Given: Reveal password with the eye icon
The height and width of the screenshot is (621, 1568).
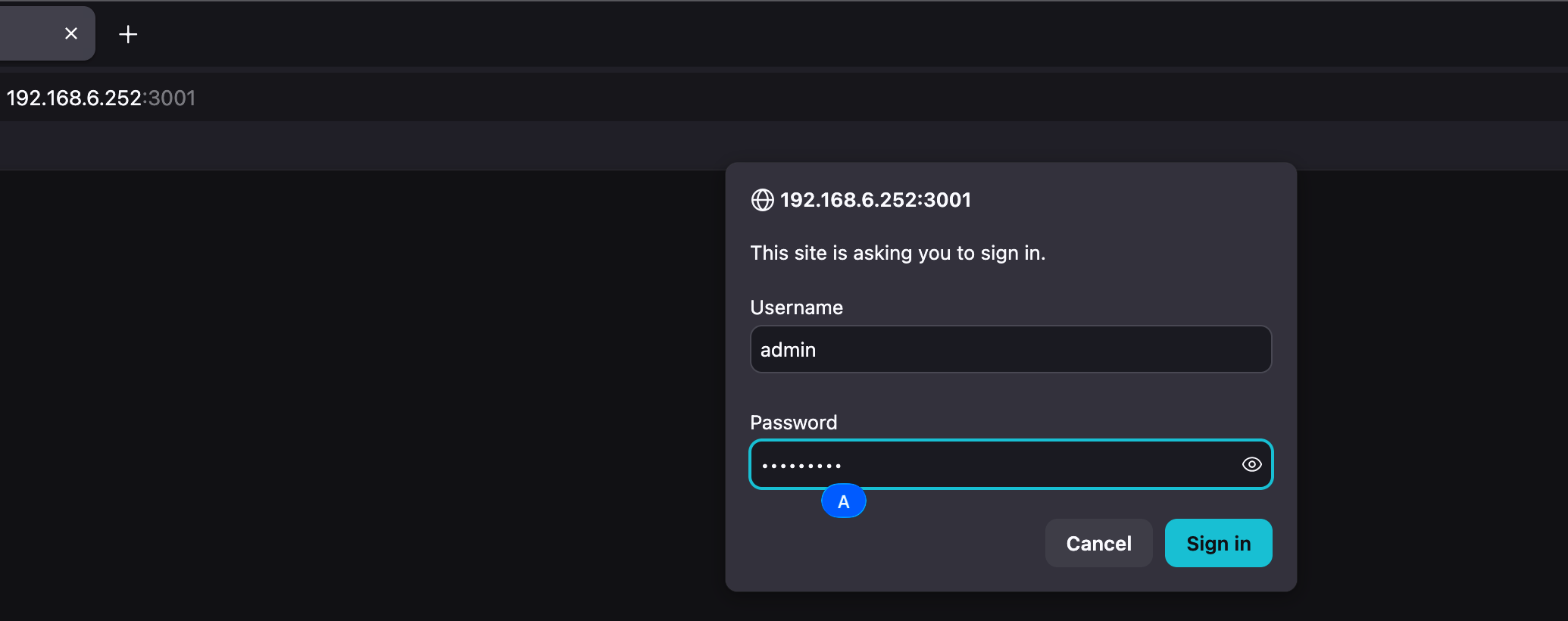Looking at the screenshot, I should pyautogui.click(x=1251, y=464).
